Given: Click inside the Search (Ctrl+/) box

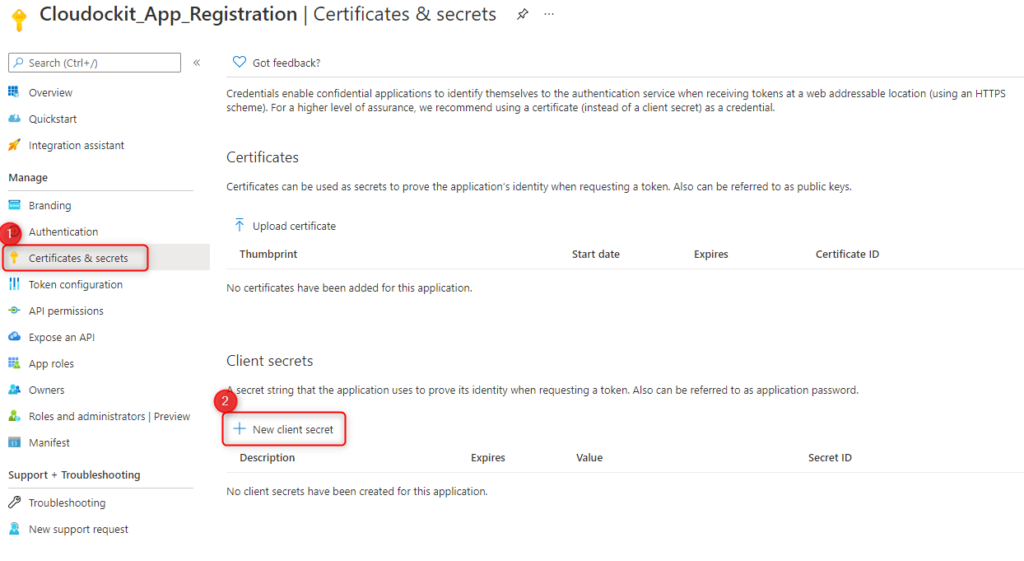Looking at the screenshot, I should (x=95, y=63).
